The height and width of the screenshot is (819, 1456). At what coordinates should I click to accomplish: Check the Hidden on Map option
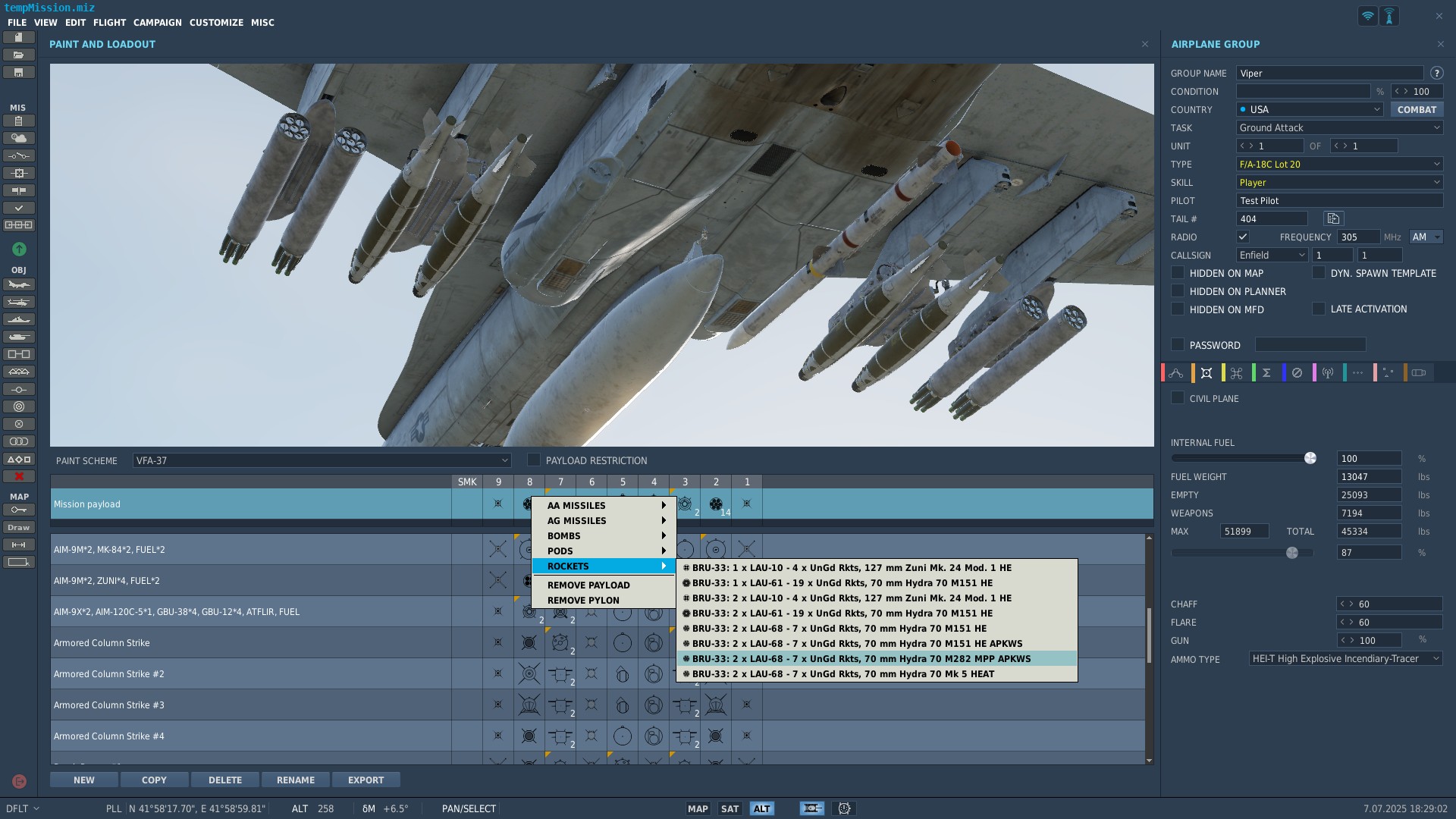pyautogui.click(x=1178, y=273)
